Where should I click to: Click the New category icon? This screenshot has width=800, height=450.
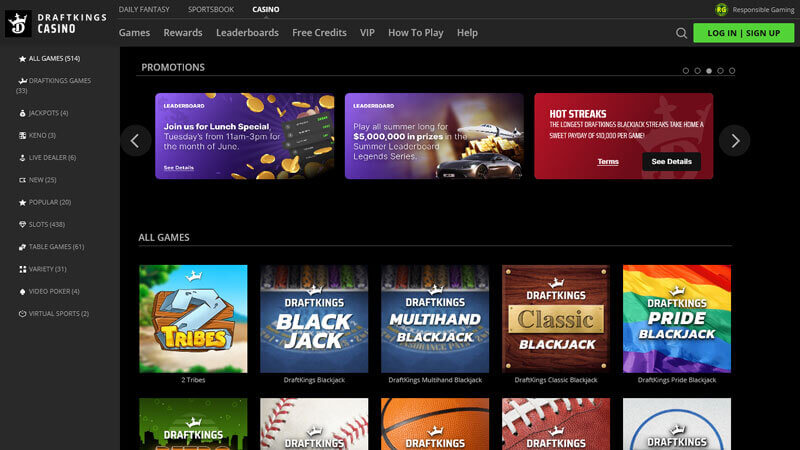point(22,180)
